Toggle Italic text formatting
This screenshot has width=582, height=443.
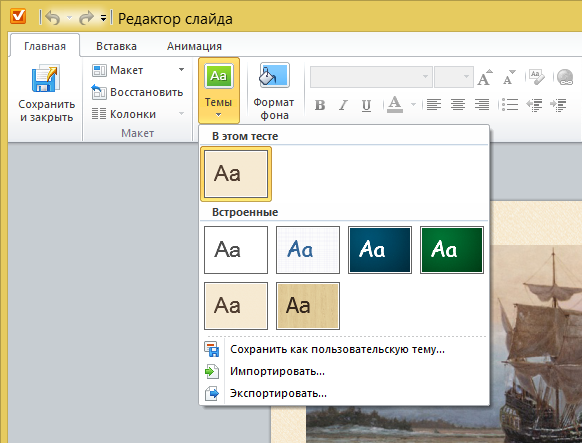pos(343,105)
